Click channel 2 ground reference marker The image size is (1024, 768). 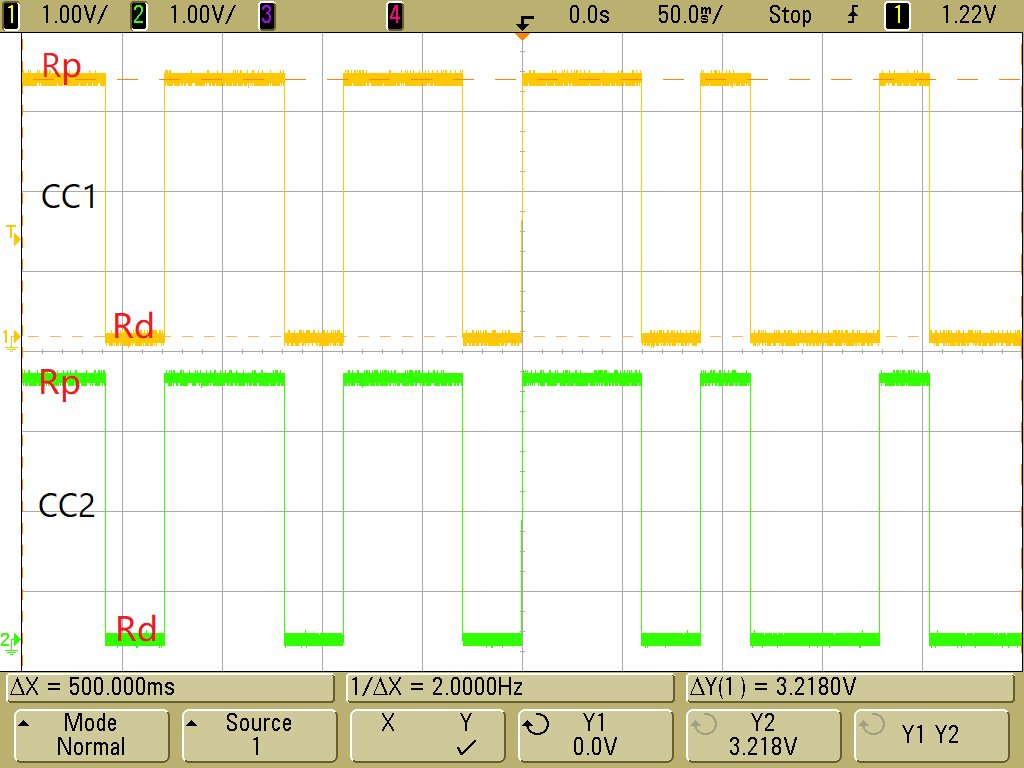pos(10,642)
